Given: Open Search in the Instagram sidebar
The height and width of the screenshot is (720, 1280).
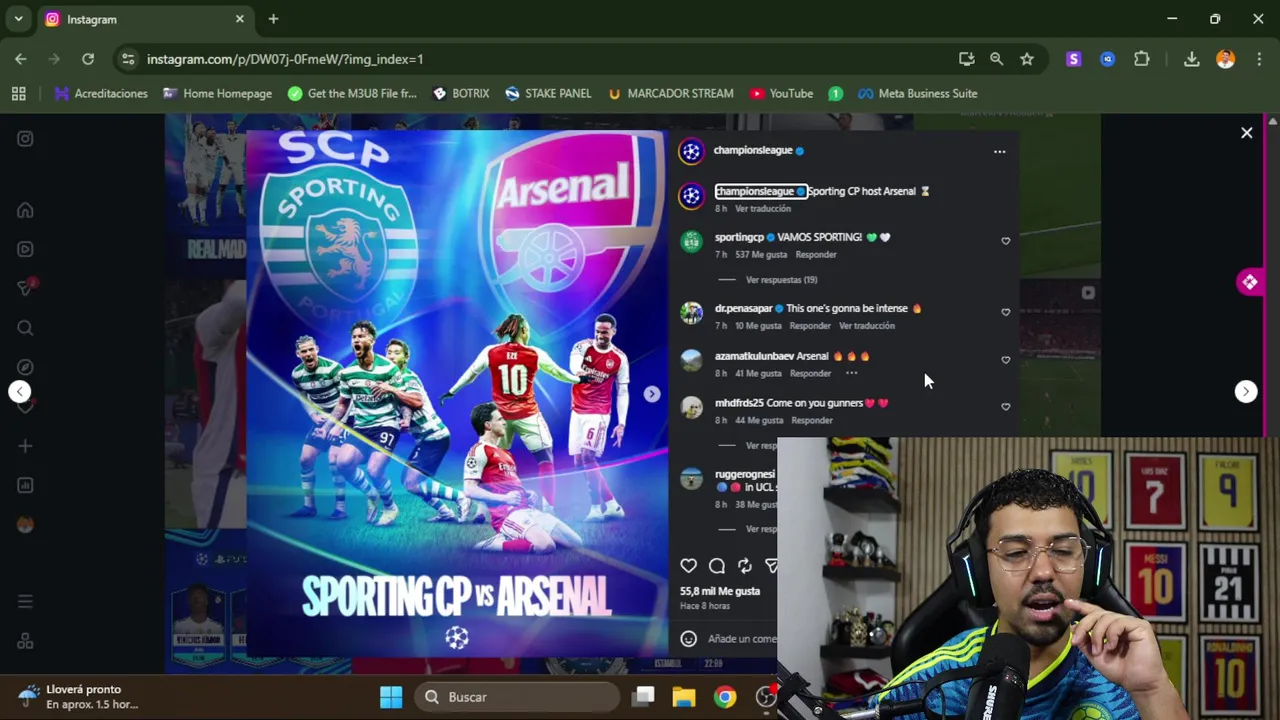Looking at the screenshot, I should coord(25,328).
